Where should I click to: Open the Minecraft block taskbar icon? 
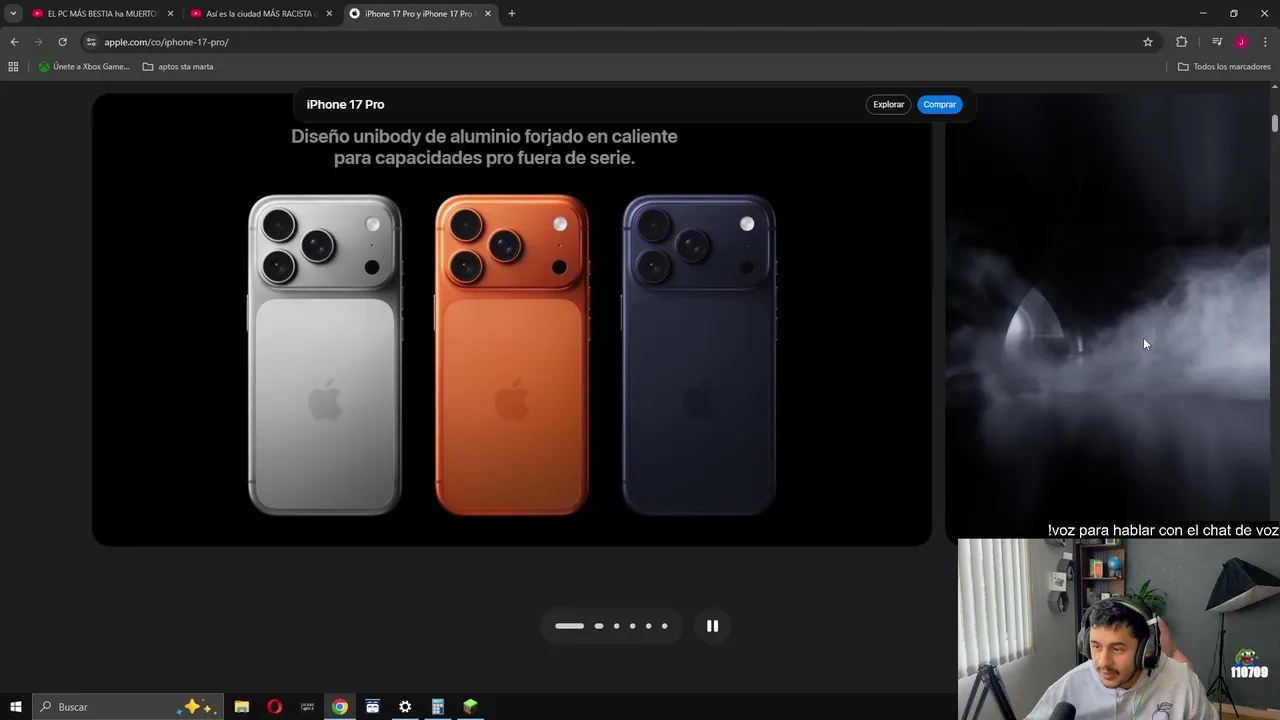(470, 707)
